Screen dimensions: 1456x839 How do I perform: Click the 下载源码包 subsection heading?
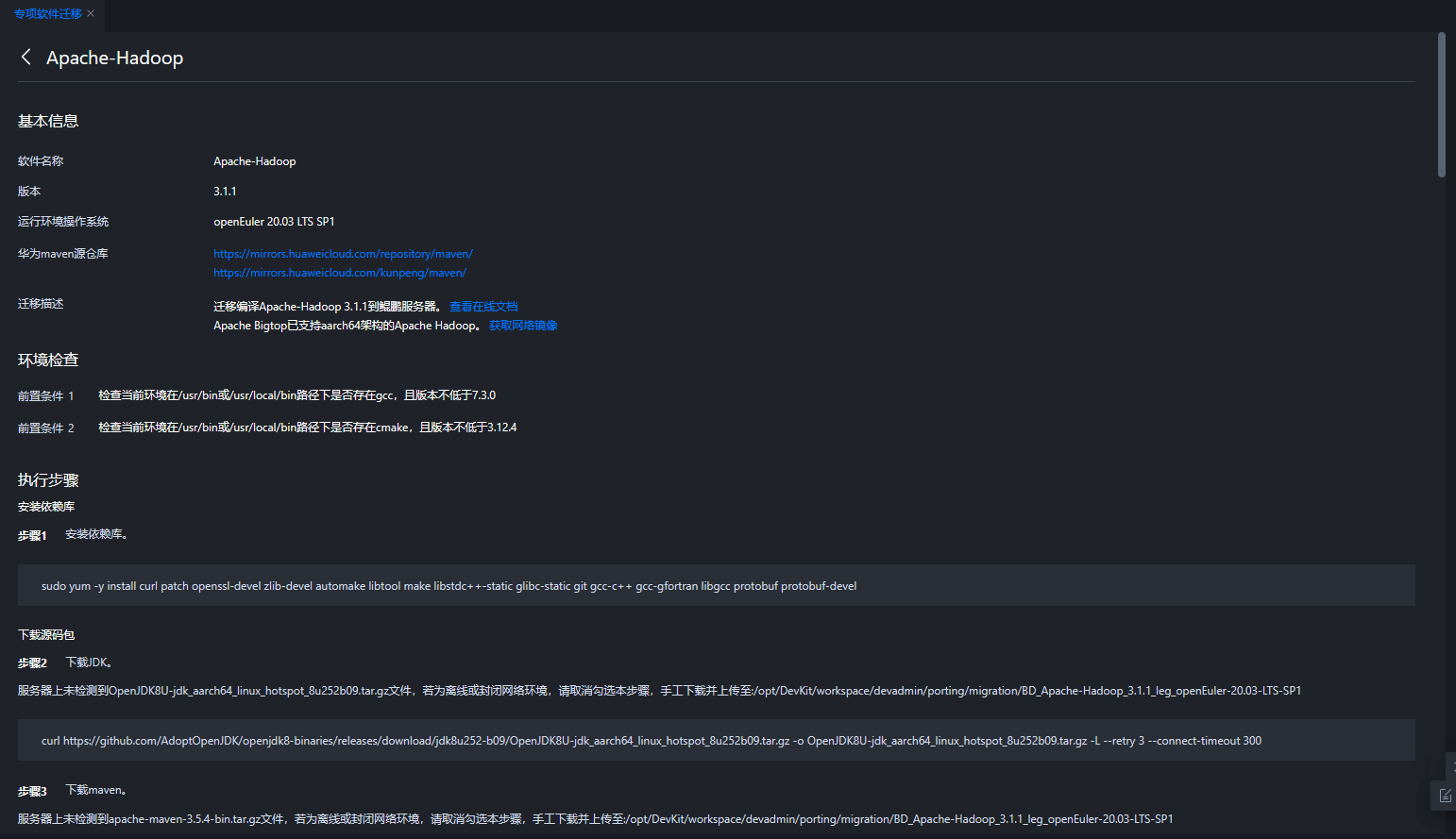pyautogui.click(x=46, y=635)
